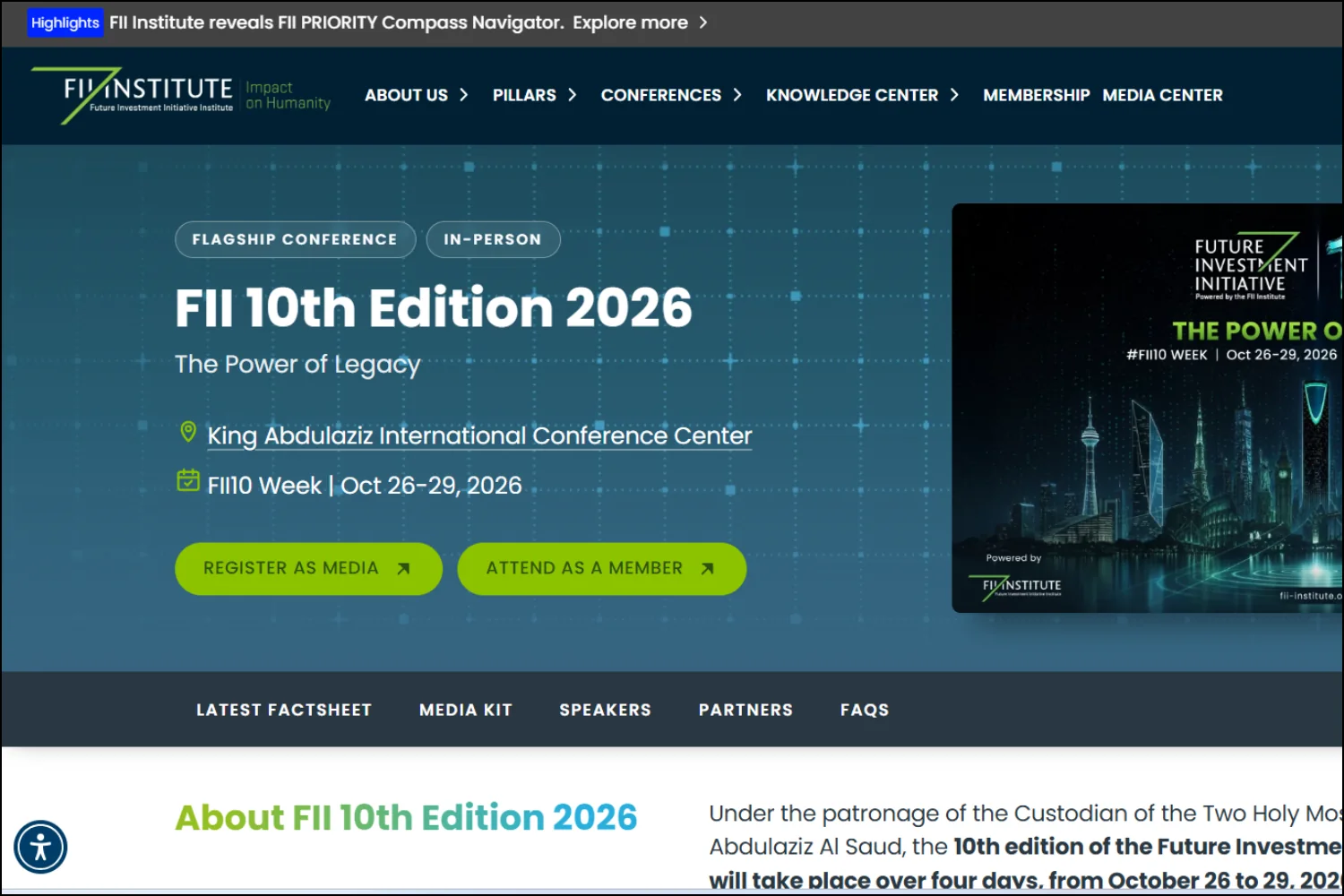1344x896 pixels.
Task: Click the location pin icon
Action: coord(188,432)
